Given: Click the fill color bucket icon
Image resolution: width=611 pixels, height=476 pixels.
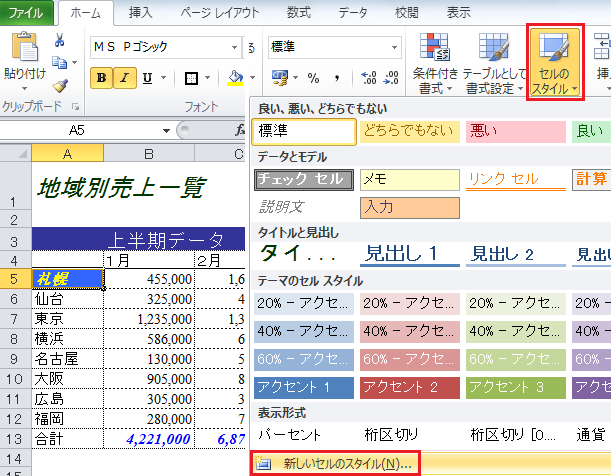Looking at the screenshot, I should [235, 78].
